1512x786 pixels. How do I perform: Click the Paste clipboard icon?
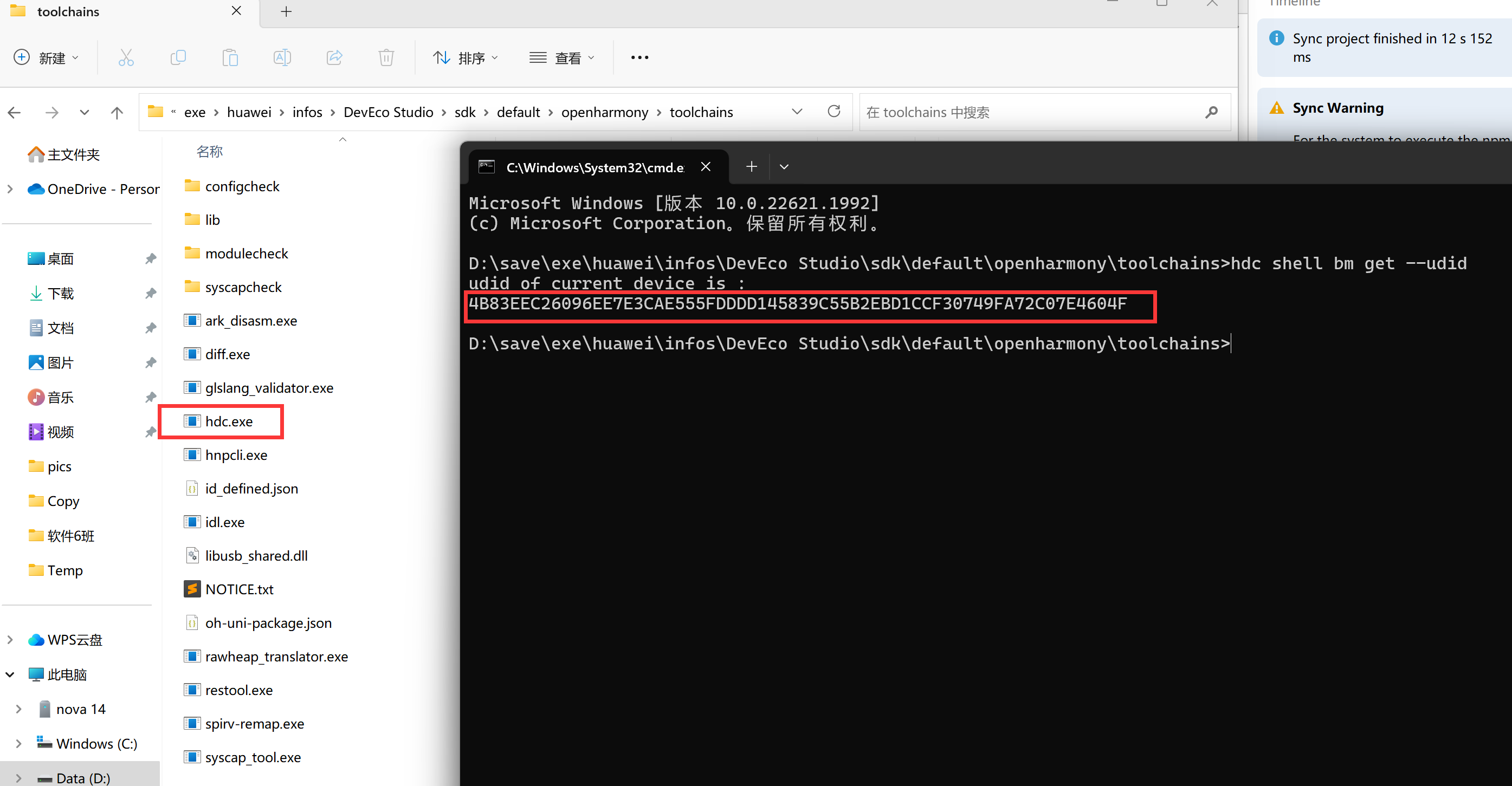230,57
